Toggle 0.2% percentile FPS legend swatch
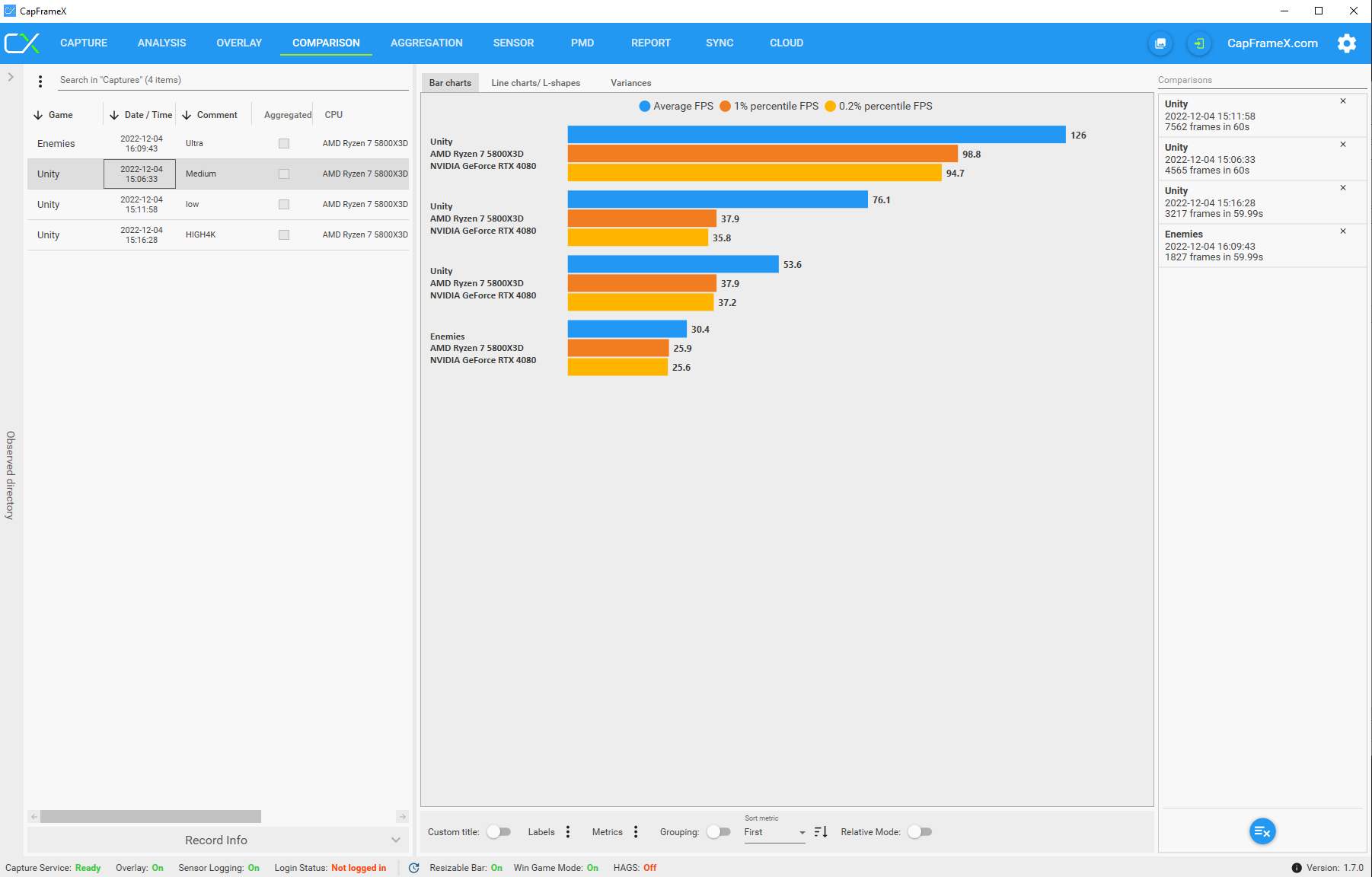 830,107
